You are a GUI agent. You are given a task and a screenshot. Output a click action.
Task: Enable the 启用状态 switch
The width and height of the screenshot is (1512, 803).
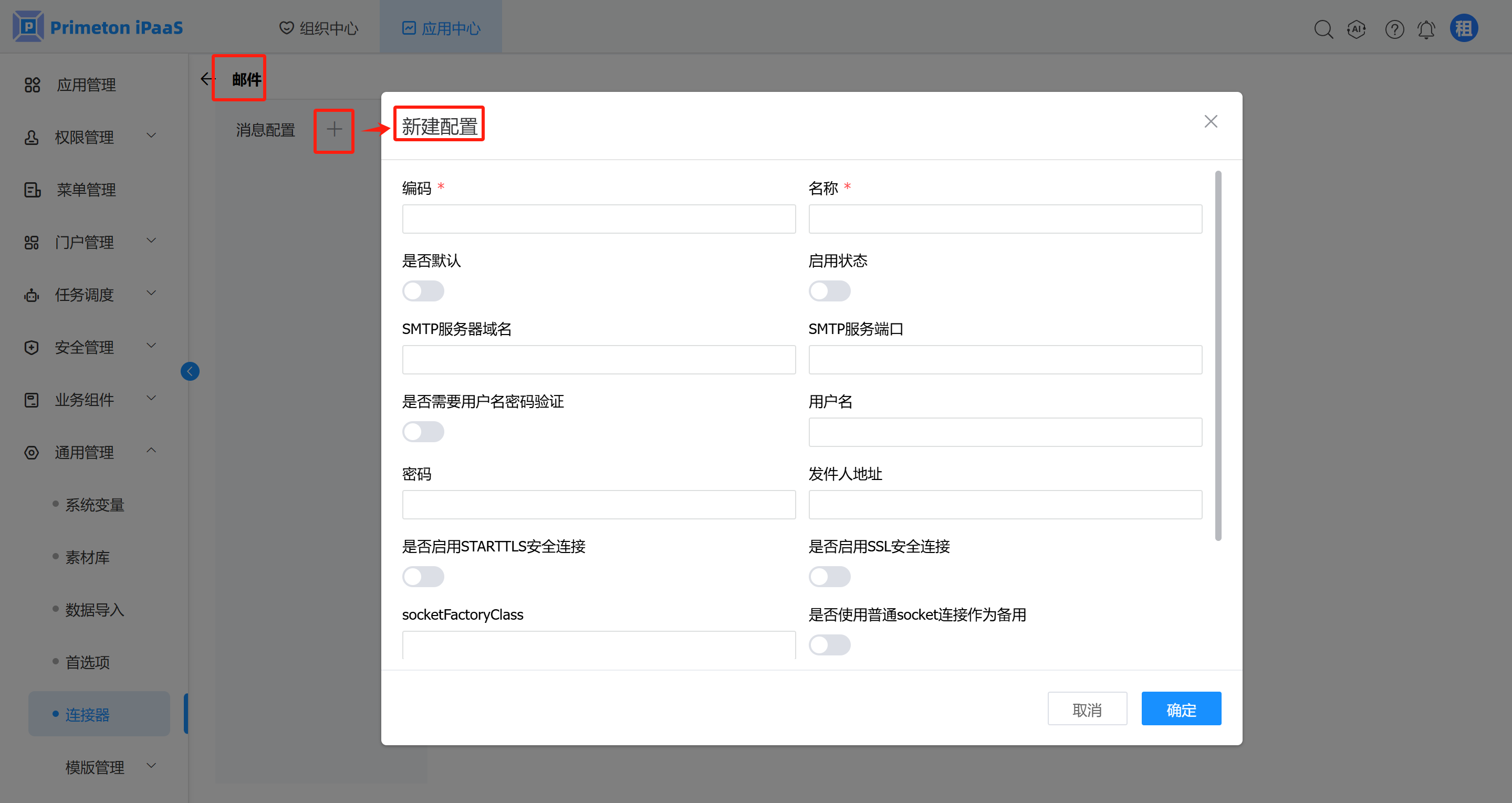point(829,291)
